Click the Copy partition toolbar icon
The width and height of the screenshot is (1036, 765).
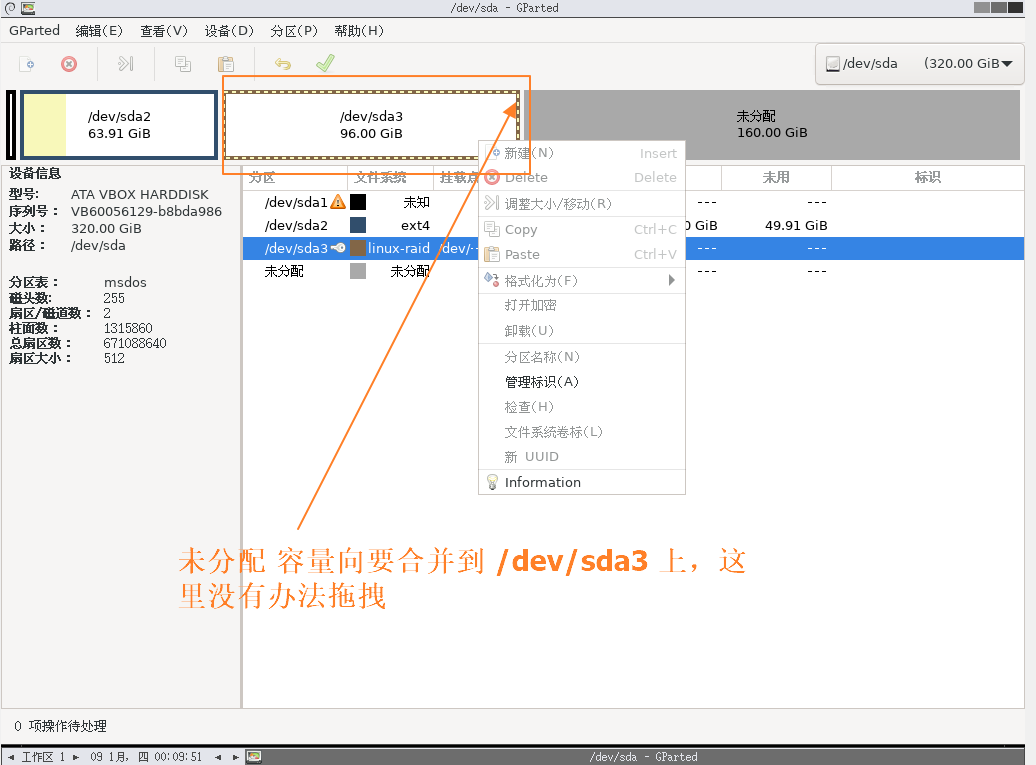click(182, 63)
